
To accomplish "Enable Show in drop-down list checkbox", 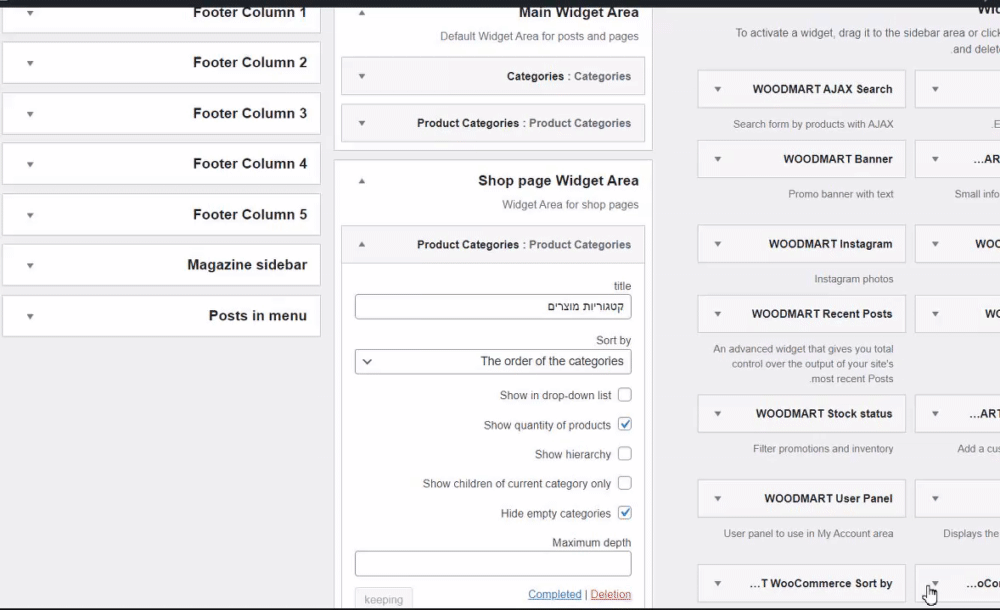I will click(624, 395).
